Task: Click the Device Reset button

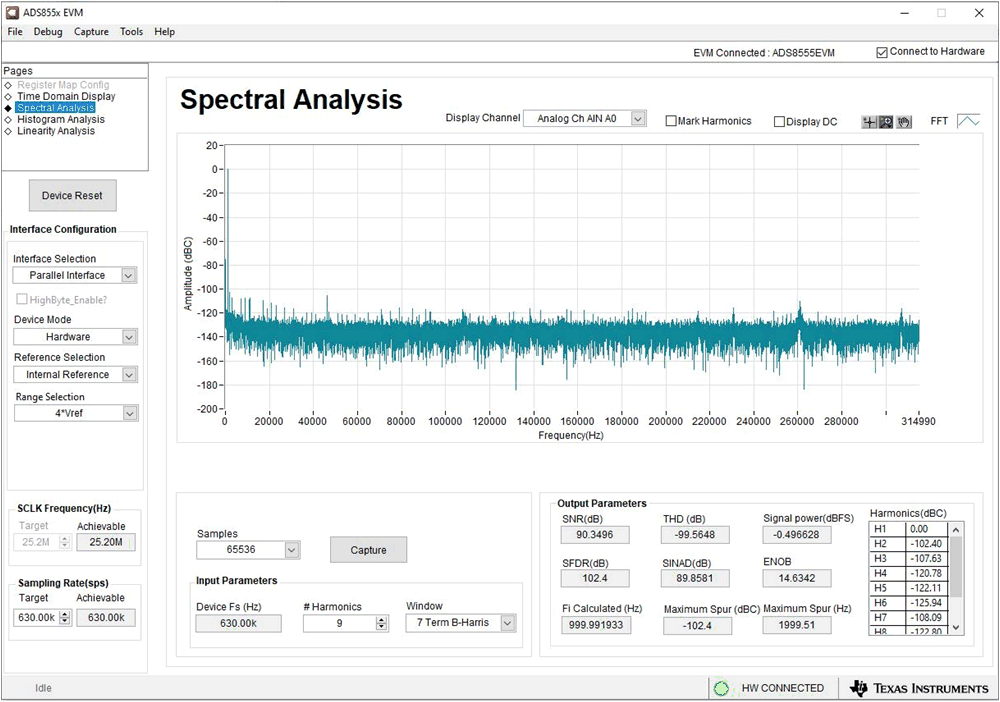Action: tap(72, 196)
